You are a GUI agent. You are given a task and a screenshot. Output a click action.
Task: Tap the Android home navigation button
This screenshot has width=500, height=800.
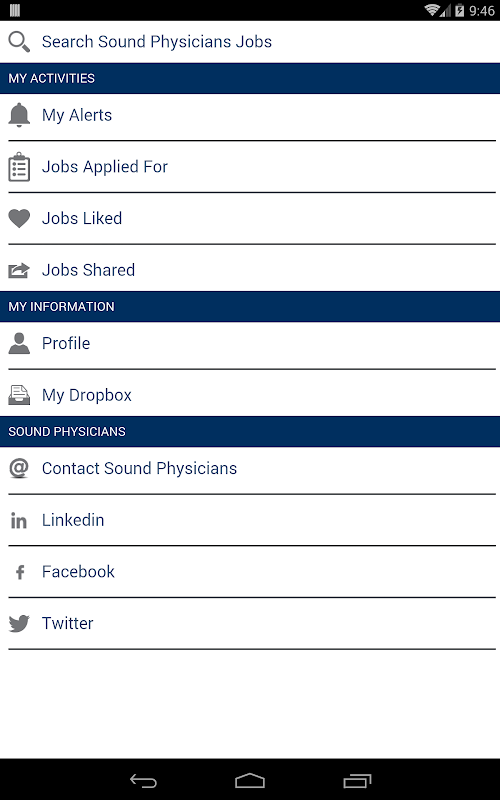[x=249, y=780]
